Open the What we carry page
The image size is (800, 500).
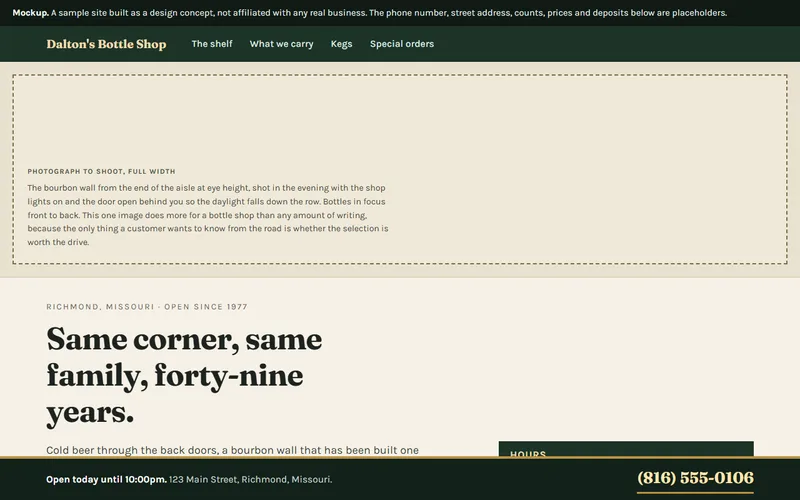pyautogui.click(x=281, y=44)
